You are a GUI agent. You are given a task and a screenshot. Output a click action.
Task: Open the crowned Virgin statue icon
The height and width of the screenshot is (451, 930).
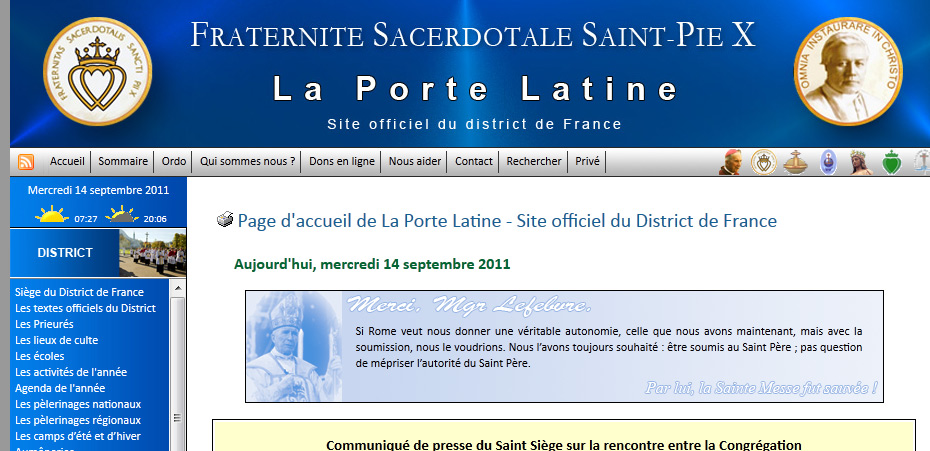click(857, 162)
